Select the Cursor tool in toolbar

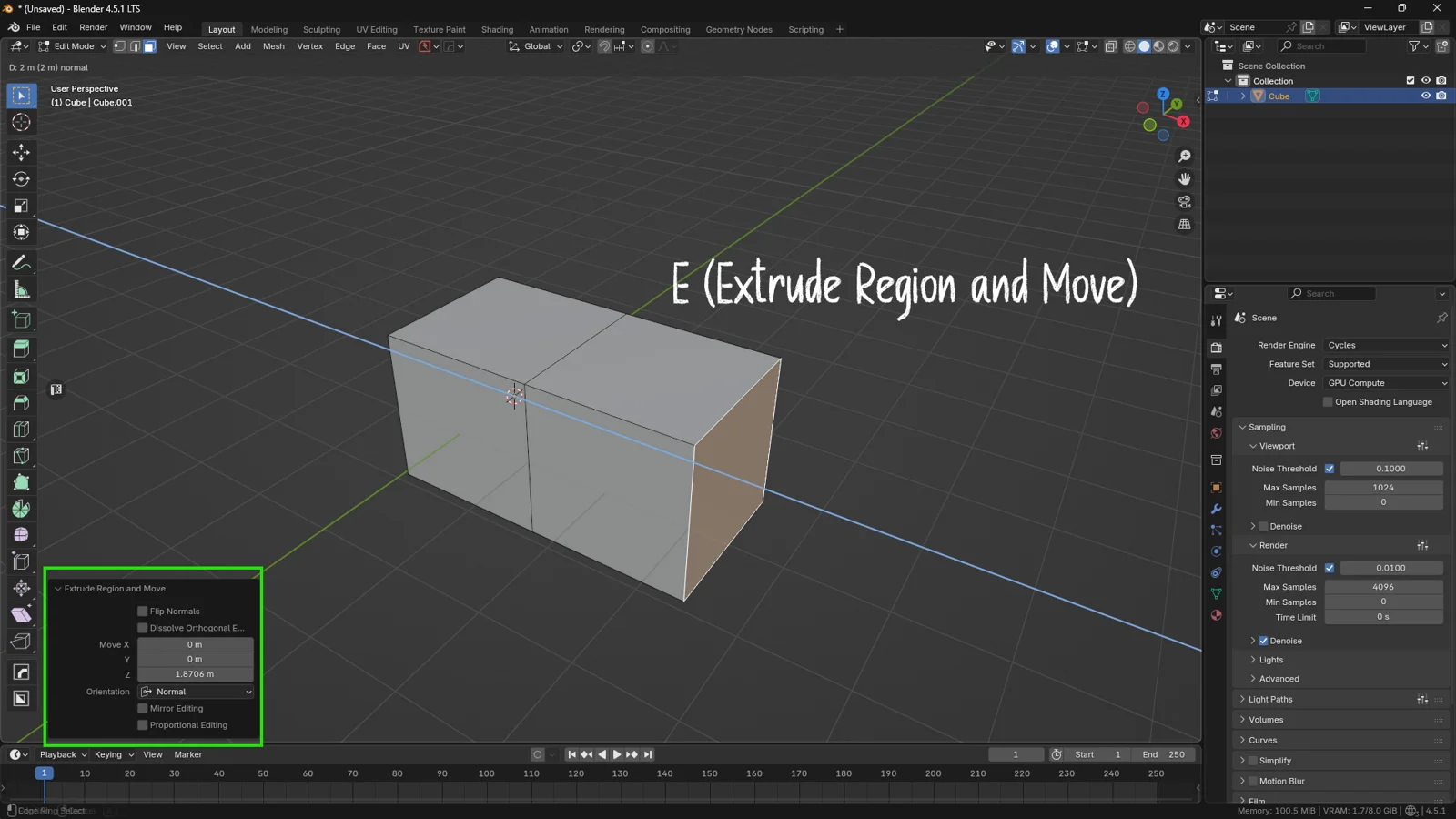click(21, 123)
